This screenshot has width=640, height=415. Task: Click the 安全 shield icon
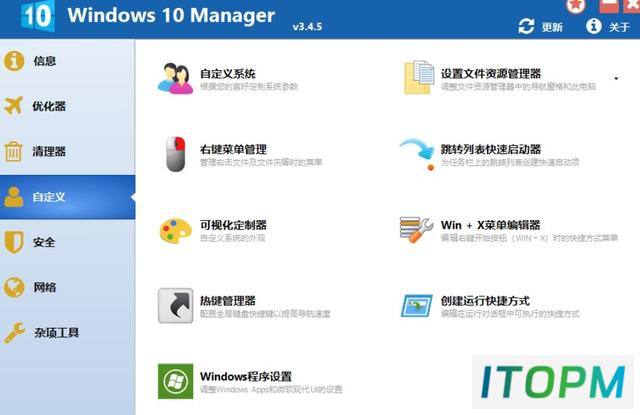13,242
